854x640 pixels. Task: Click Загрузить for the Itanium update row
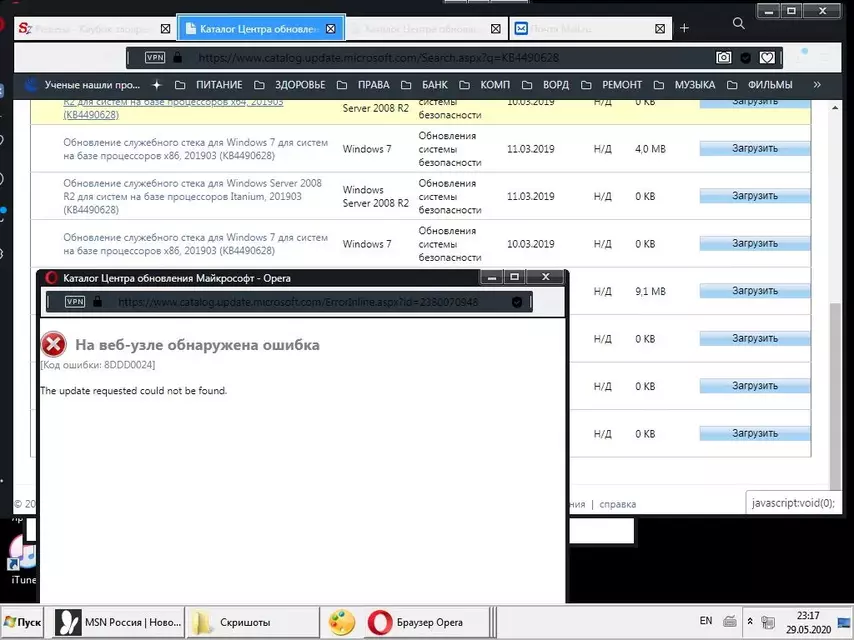[755, 196]
